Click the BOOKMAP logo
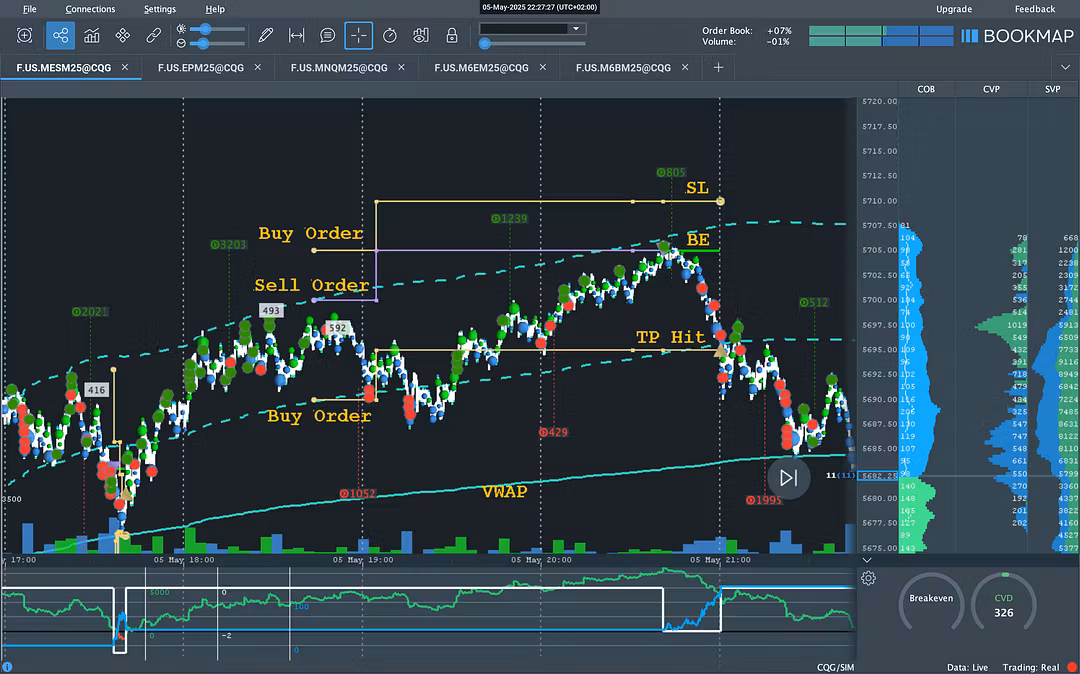1080x674 pixels. [1017, 36]
